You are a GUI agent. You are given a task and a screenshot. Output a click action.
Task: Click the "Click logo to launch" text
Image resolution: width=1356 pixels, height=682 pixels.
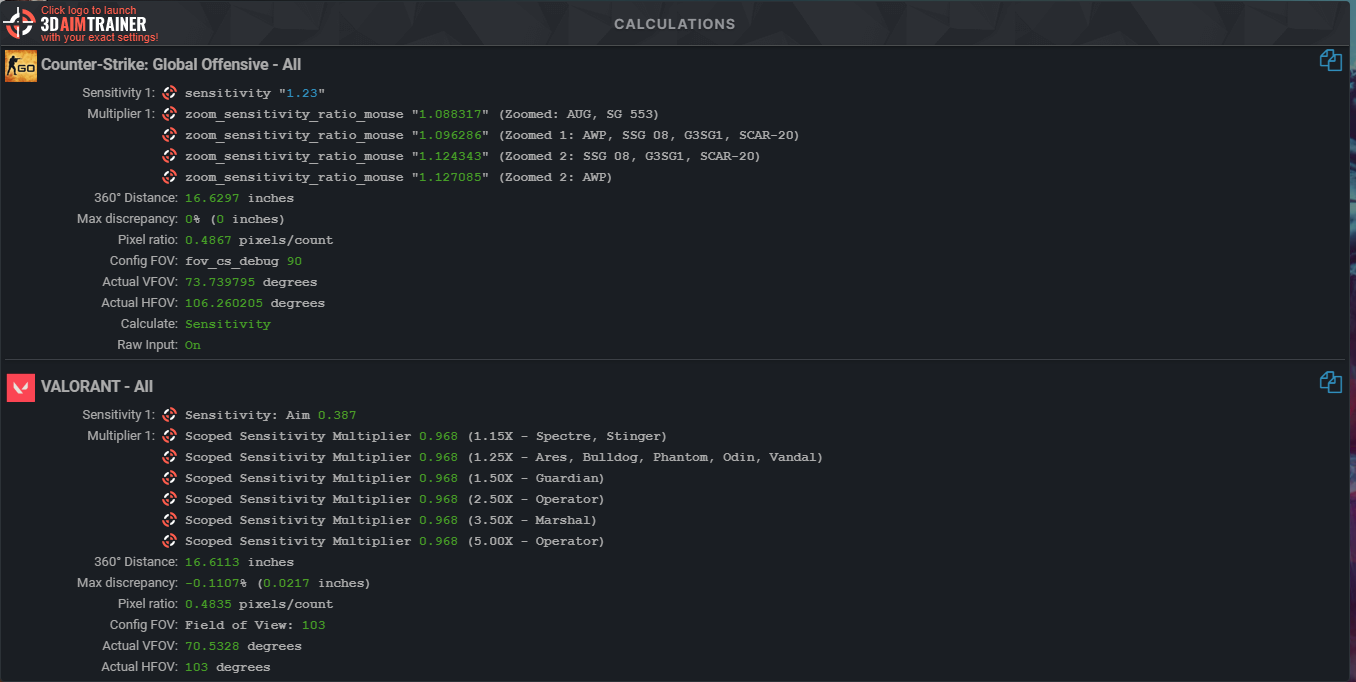pos(89,10)
